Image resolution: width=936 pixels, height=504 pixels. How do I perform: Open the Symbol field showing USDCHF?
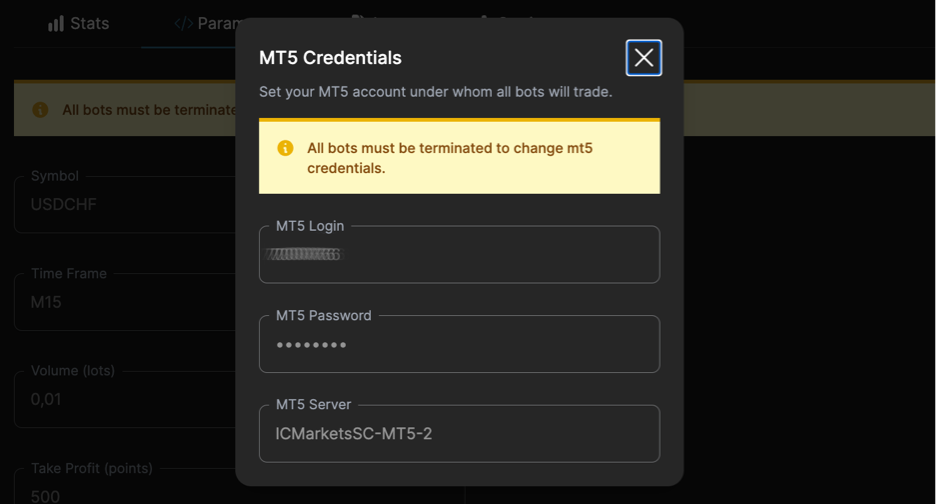coord(125,204)
